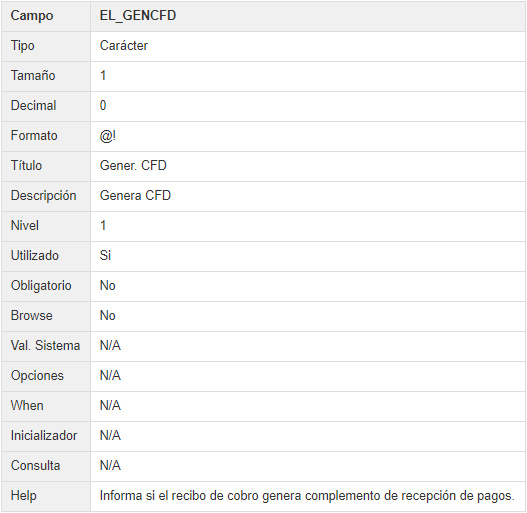This screenshot has height=513, width=527.
Task: Select the N/A value beside Consulta
Action: [x=110, y=466]
